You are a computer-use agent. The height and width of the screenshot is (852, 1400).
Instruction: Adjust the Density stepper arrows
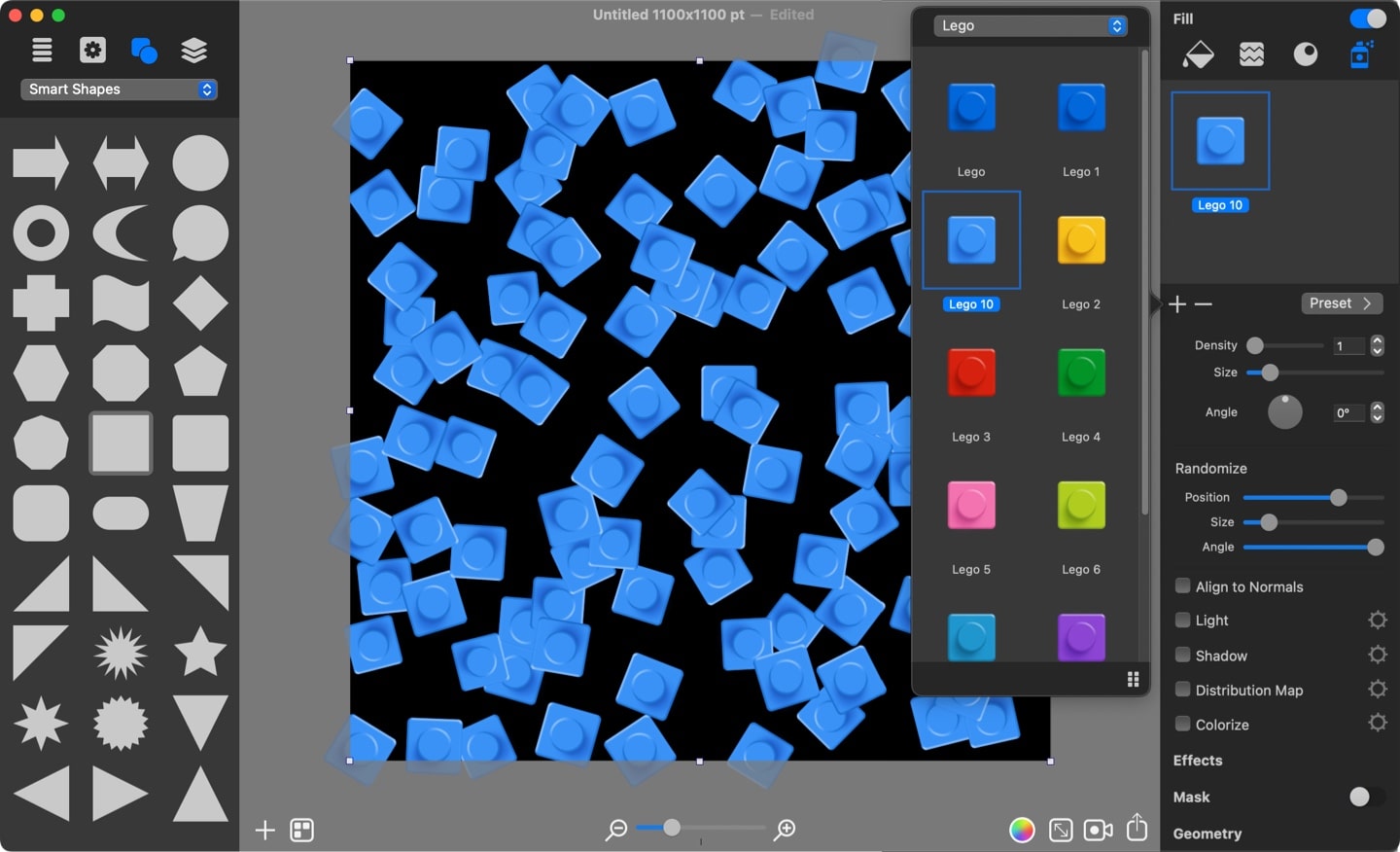coord(1377,345)
